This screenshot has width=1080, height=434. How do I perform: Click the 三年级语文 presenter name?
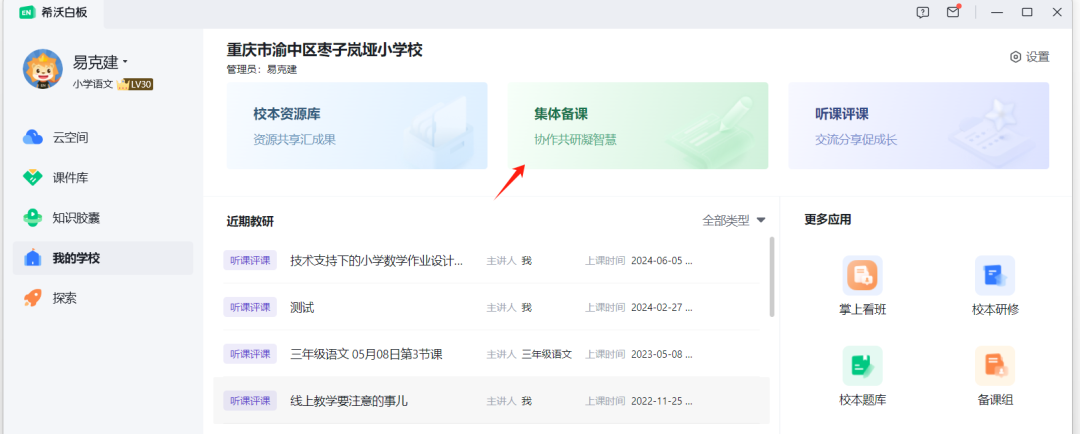[547, 354]
